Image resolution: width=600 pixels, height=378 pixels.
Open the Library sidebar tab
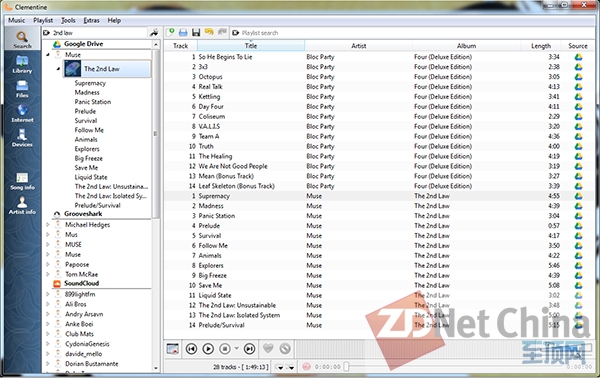pos(22,64)
